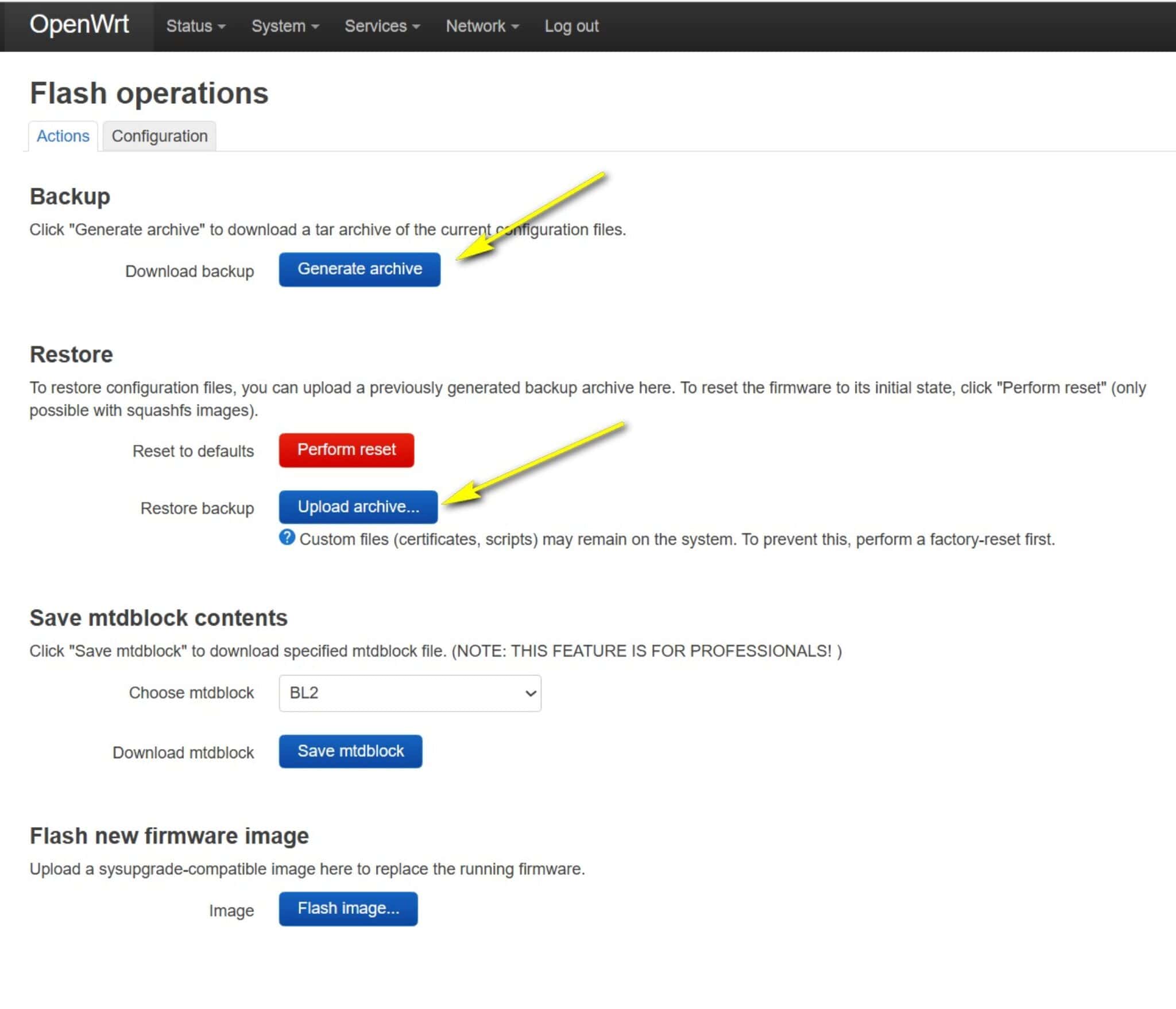Click the System menu caret arrow

coord(315,27)
